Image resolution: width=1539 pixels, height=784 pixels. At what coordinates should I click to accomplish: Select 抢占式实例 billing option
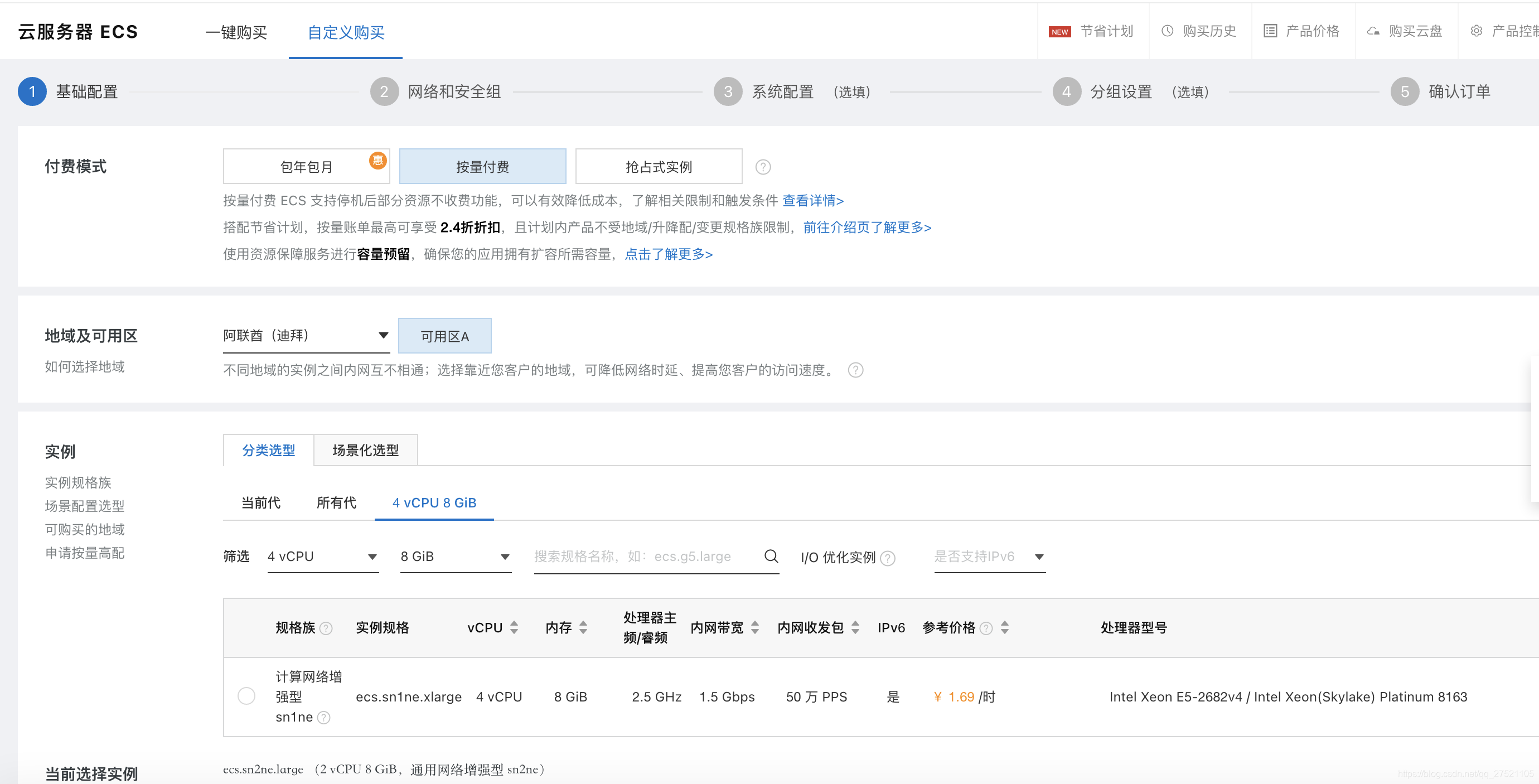(x=659, y=167)
